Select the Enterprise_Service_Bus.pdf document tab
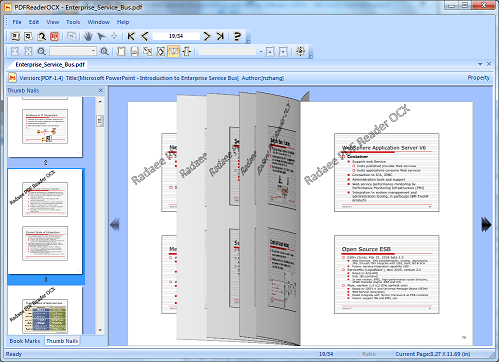499x362 pixels. (x=50, y=64)
